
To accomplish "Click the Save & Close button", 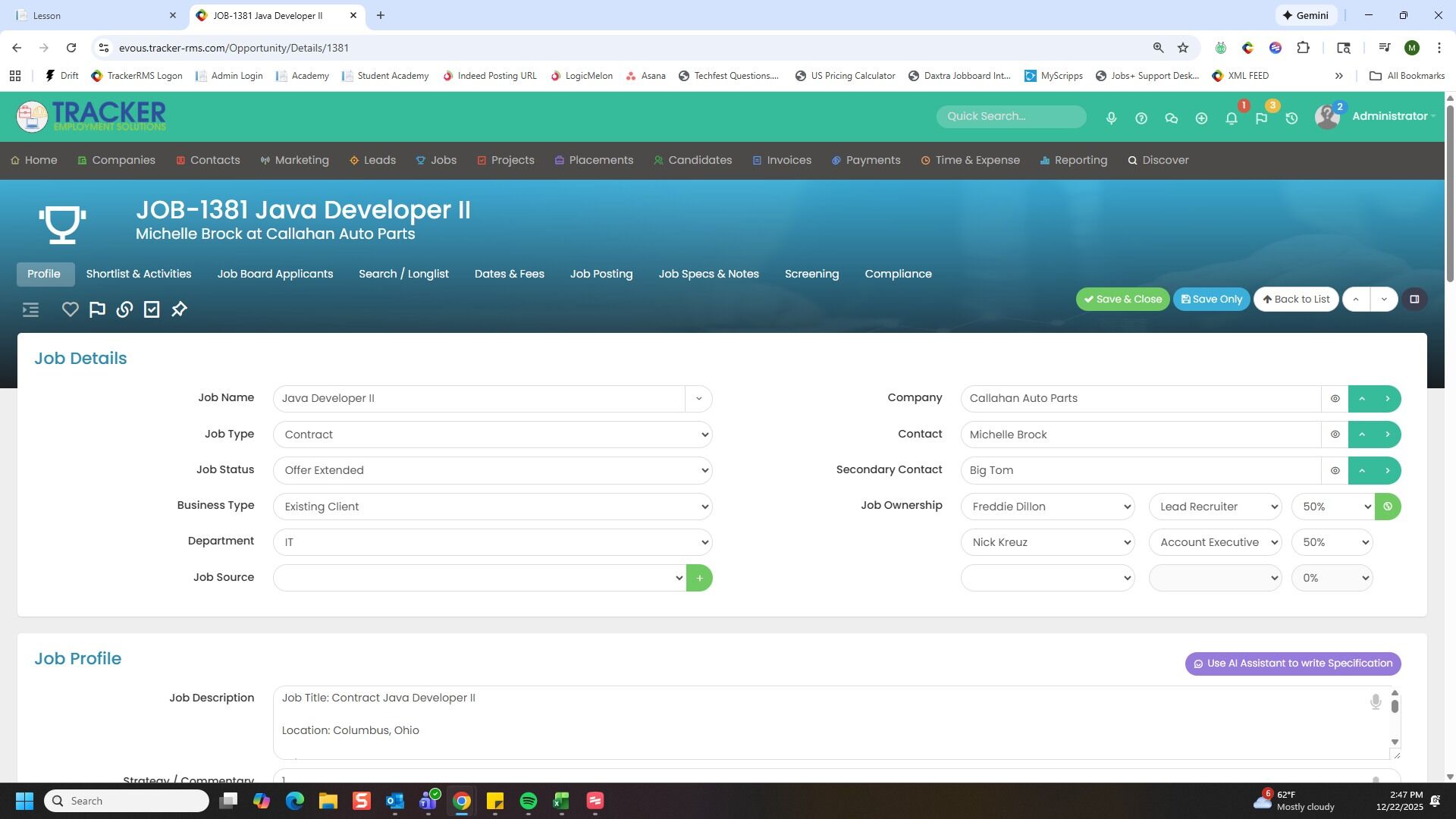I will coord(1122,300).
